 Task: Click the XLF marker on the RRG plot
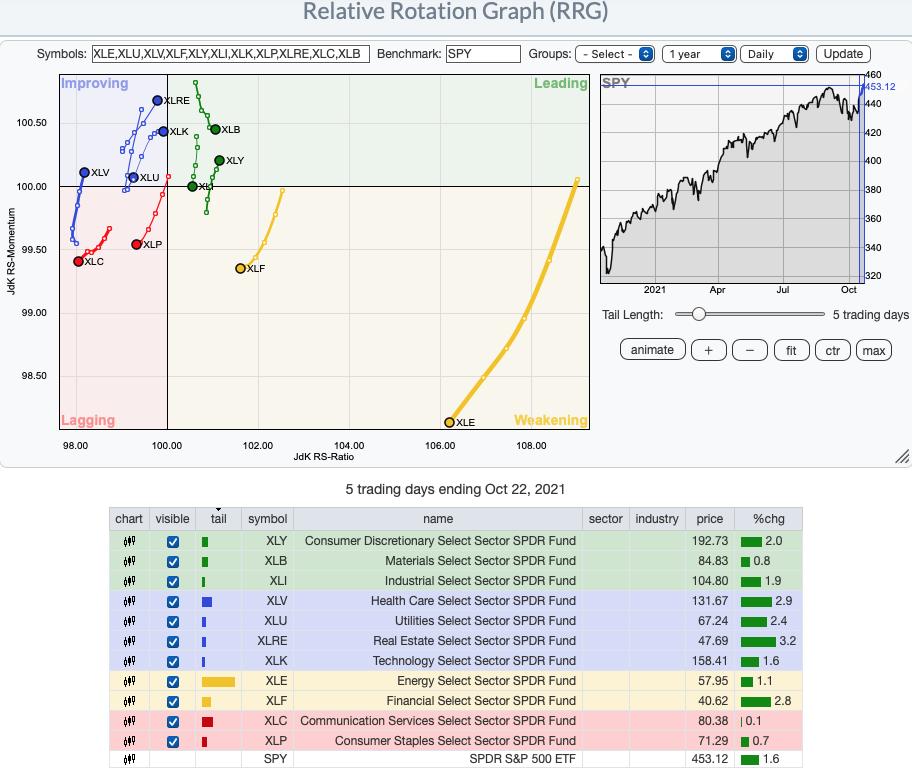click(240, 268)
